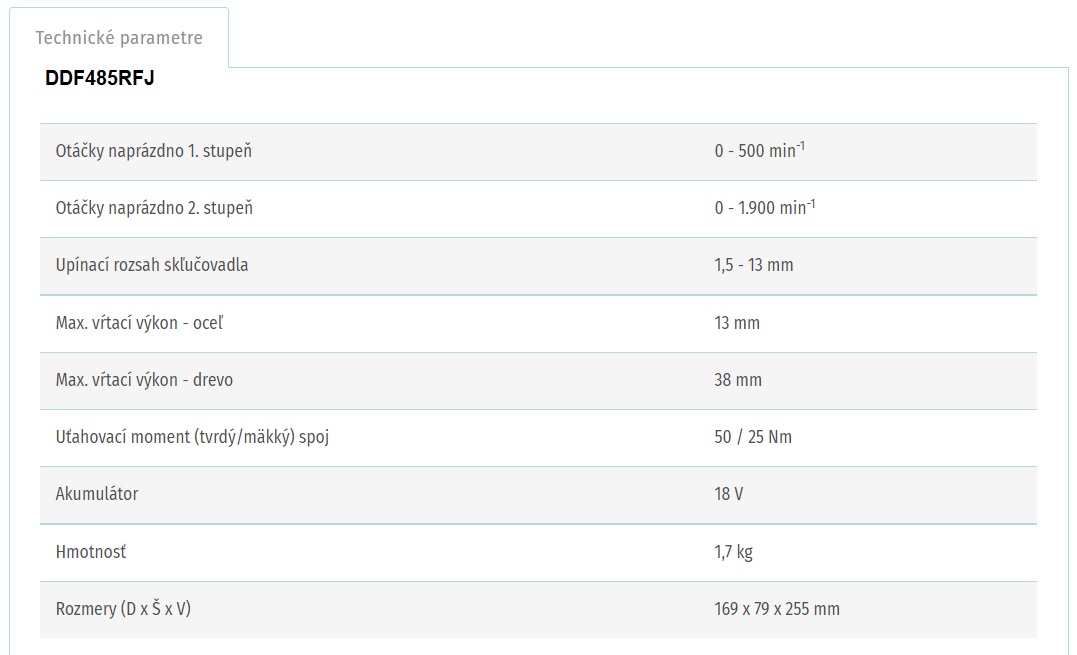The image size is (1077, 655).
Task: Select the 18 V battery value
Action: pos(729,494)
